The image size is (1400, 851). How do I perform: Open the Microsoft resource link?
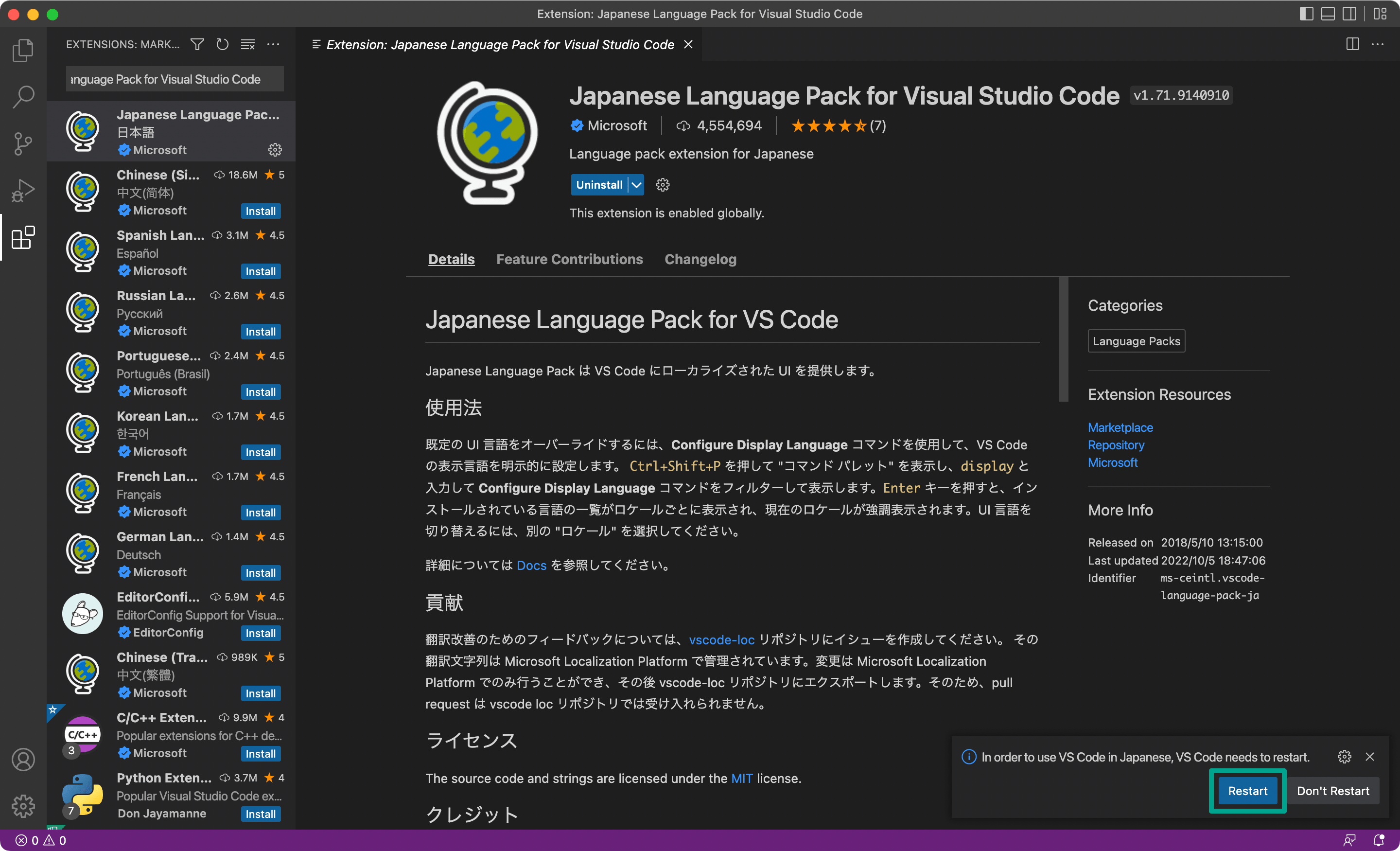(1113, 462)
